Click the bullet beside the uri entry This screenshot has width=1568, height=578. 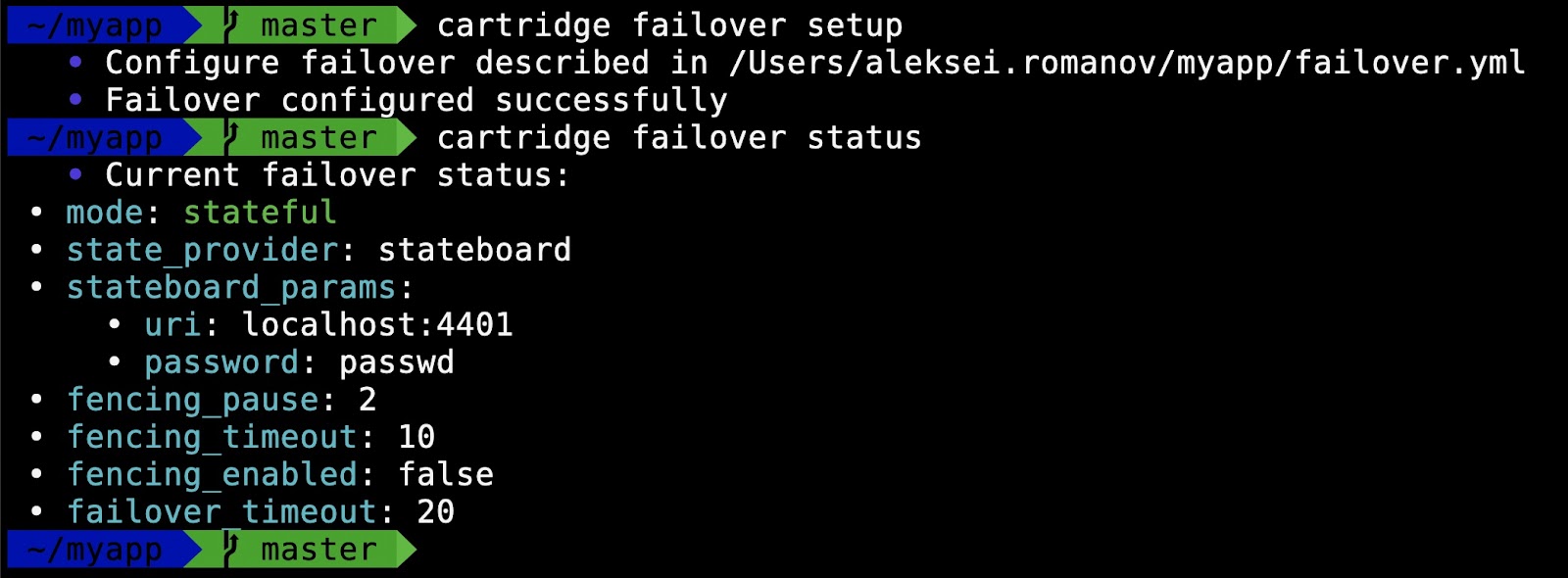tap(115, 324)
